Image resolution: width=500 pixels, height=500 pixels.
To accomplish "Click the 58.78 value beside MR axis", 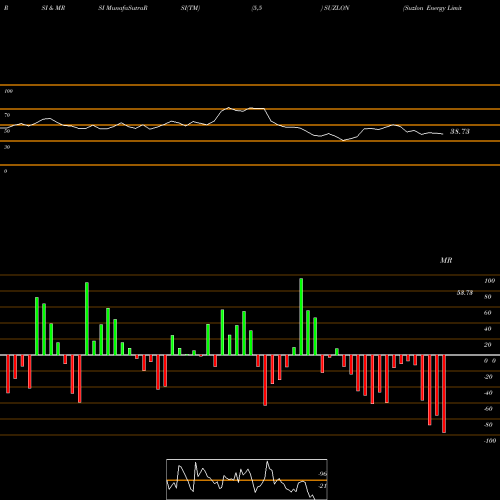I will coord(465,293).
